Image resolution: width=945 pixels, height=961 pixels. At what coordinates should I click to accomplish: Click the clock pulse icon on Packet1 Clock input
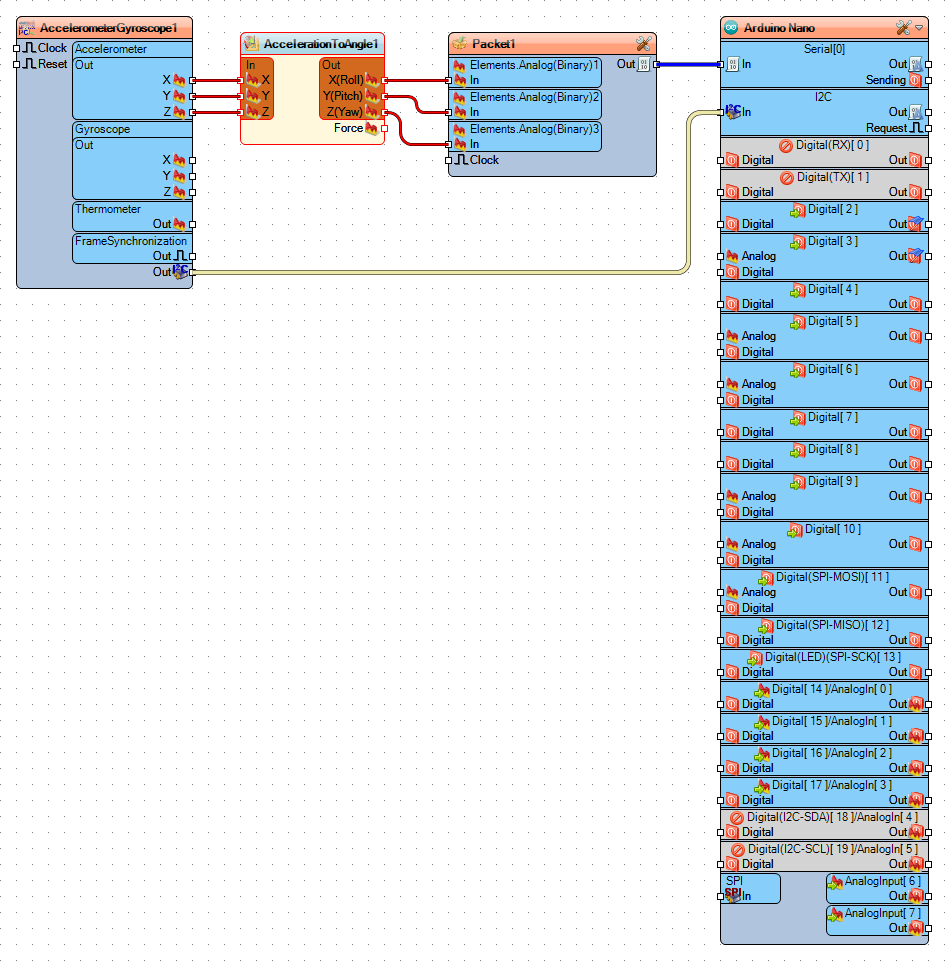pyautogui.click(x=461, y=160)
